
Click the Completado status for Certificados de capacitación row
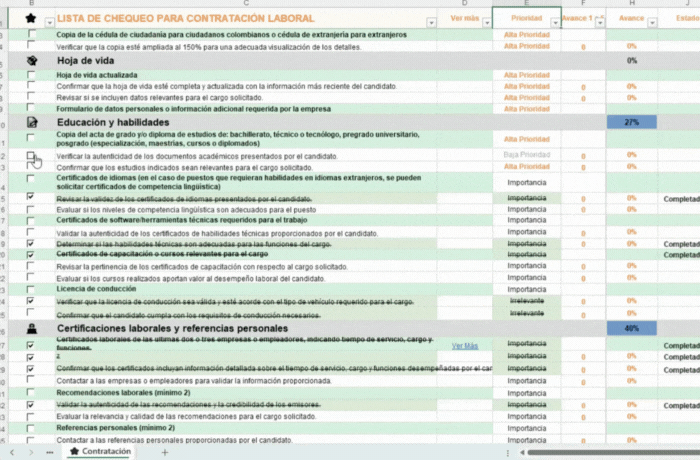(681, 255)
